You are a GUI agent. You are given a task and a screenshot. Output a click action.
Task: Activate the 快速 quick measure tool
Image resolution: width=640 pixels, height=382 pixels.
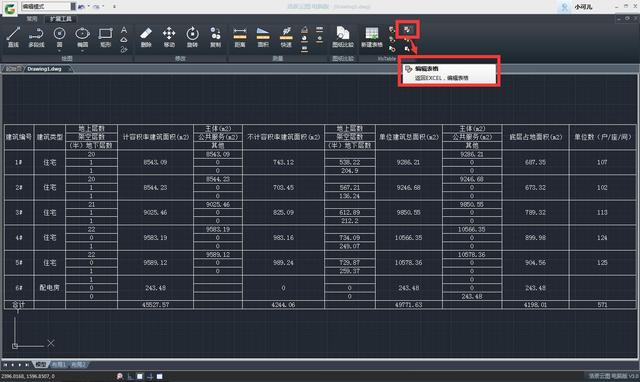click(x=286, y=37)
